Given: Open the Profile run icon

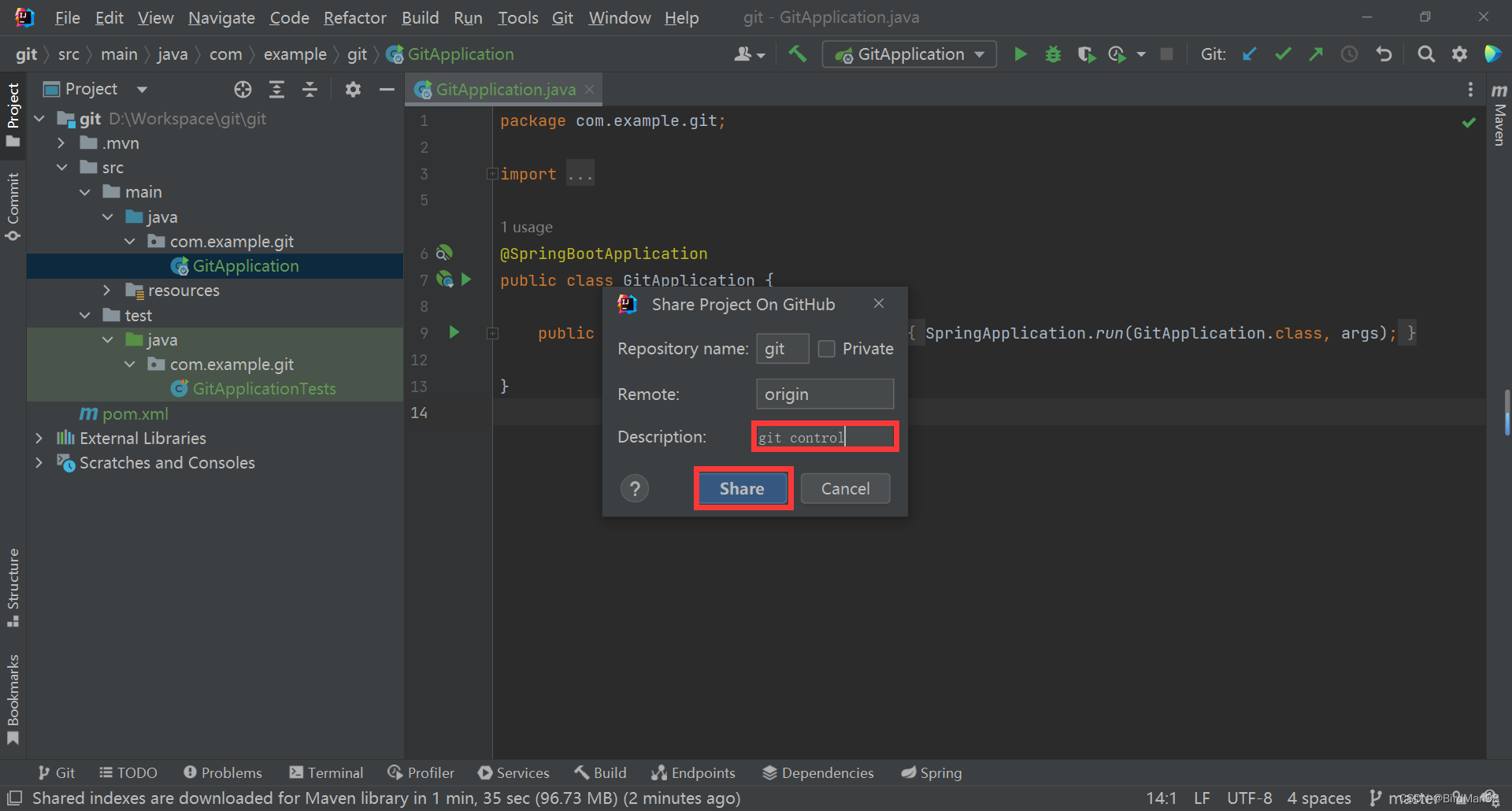Looking at the screenshot, I should coord(1117,54).
